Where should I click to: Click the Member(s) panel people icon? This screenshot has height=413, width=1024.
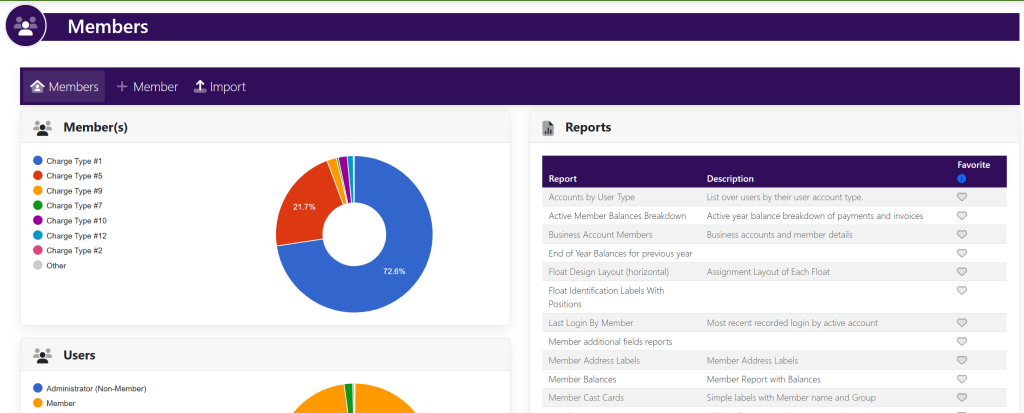point(42,128)
